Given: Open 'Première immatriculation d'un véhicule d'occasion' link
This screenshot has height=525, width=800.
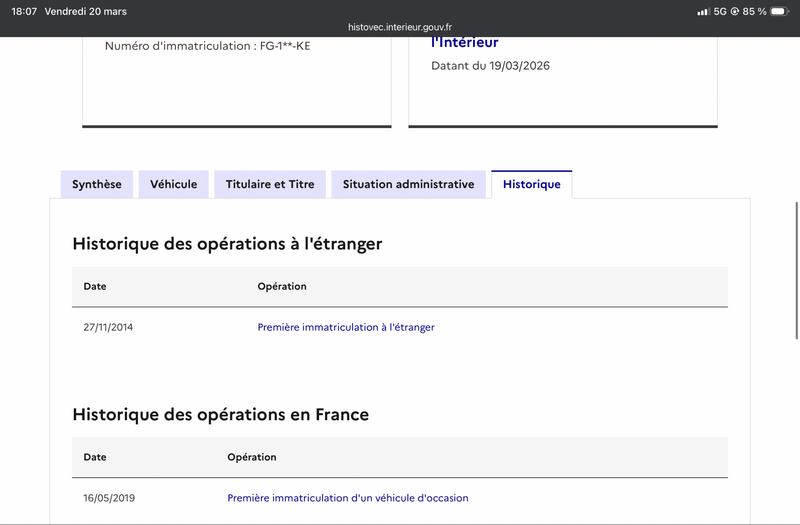Looking at the screenshot, I should tap(347, 498).
